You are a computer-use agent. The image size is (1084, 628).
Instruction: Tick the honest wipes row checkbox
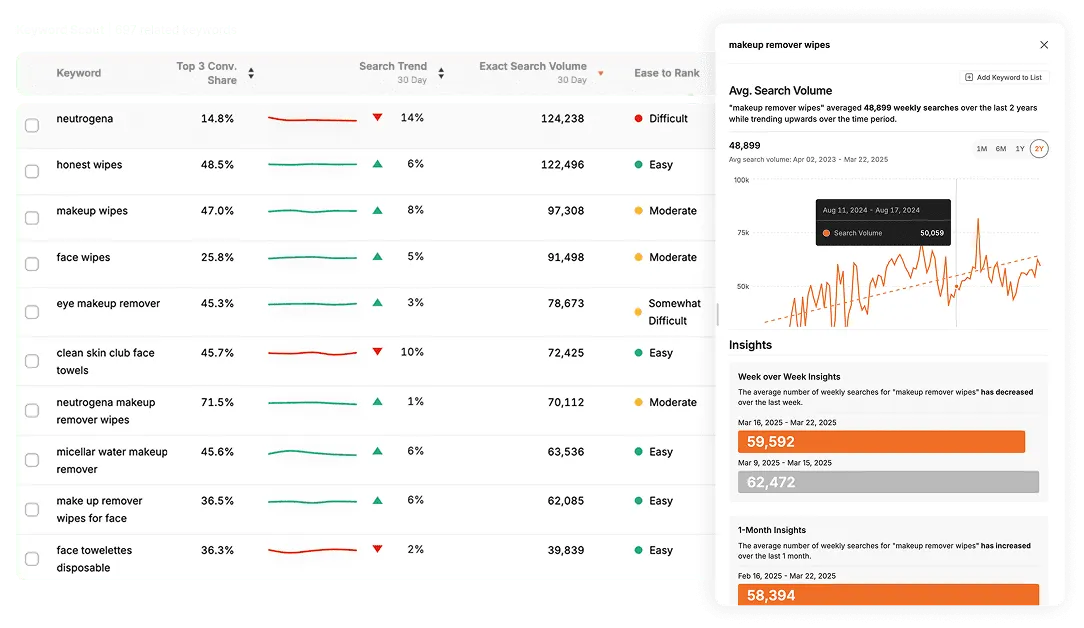(32, 172)
